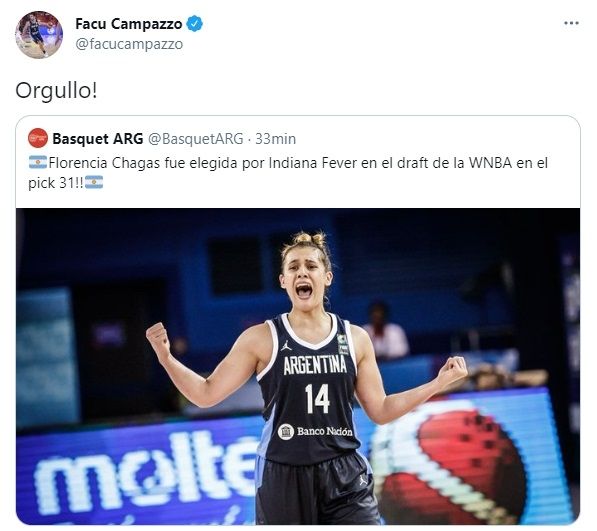The width and height of the screenshot is (597, 531).
Task: Click the 33min timestamp
Action: tap(275, 139)
